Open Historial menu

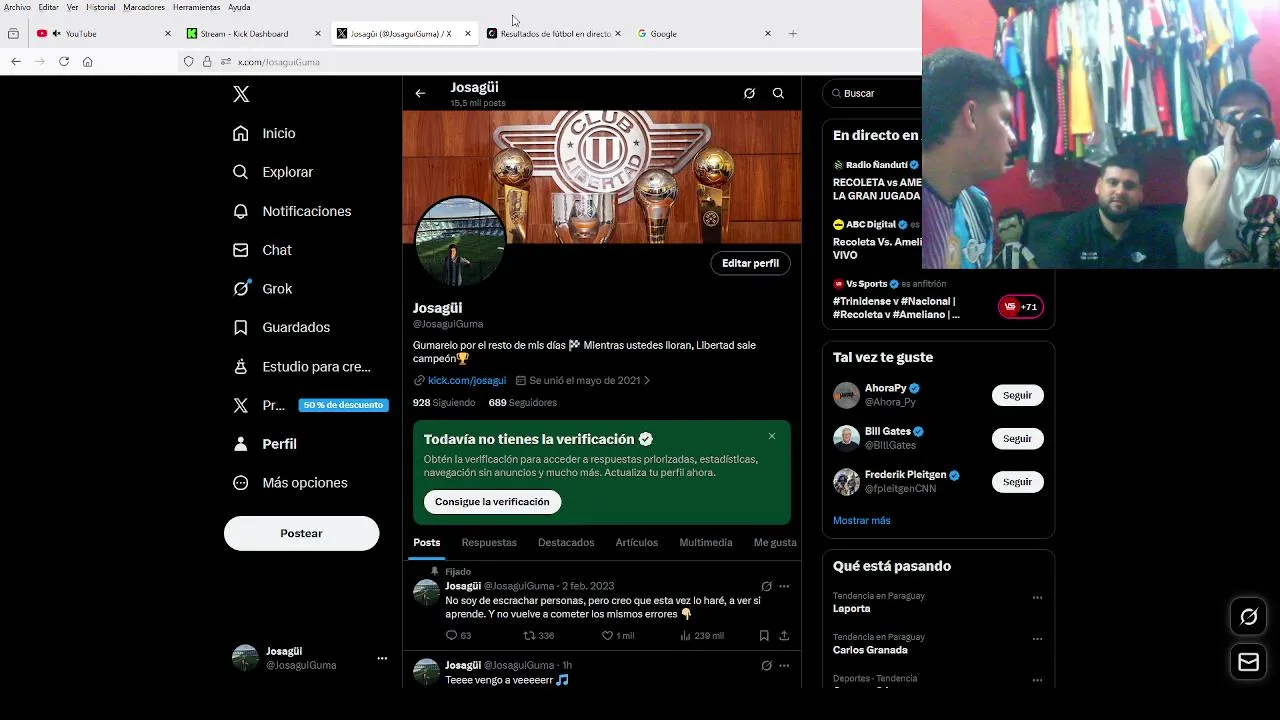(100, 7)
